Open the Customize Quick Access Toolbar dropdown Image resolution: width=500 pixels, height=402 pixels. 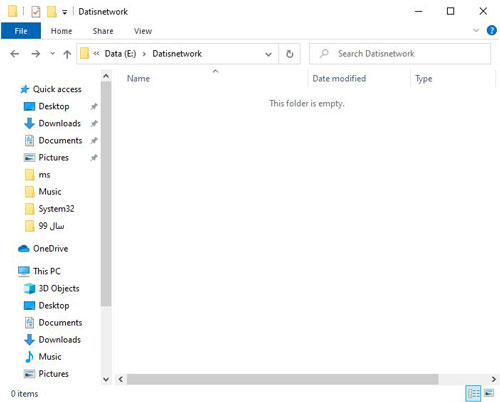[65, 12]
